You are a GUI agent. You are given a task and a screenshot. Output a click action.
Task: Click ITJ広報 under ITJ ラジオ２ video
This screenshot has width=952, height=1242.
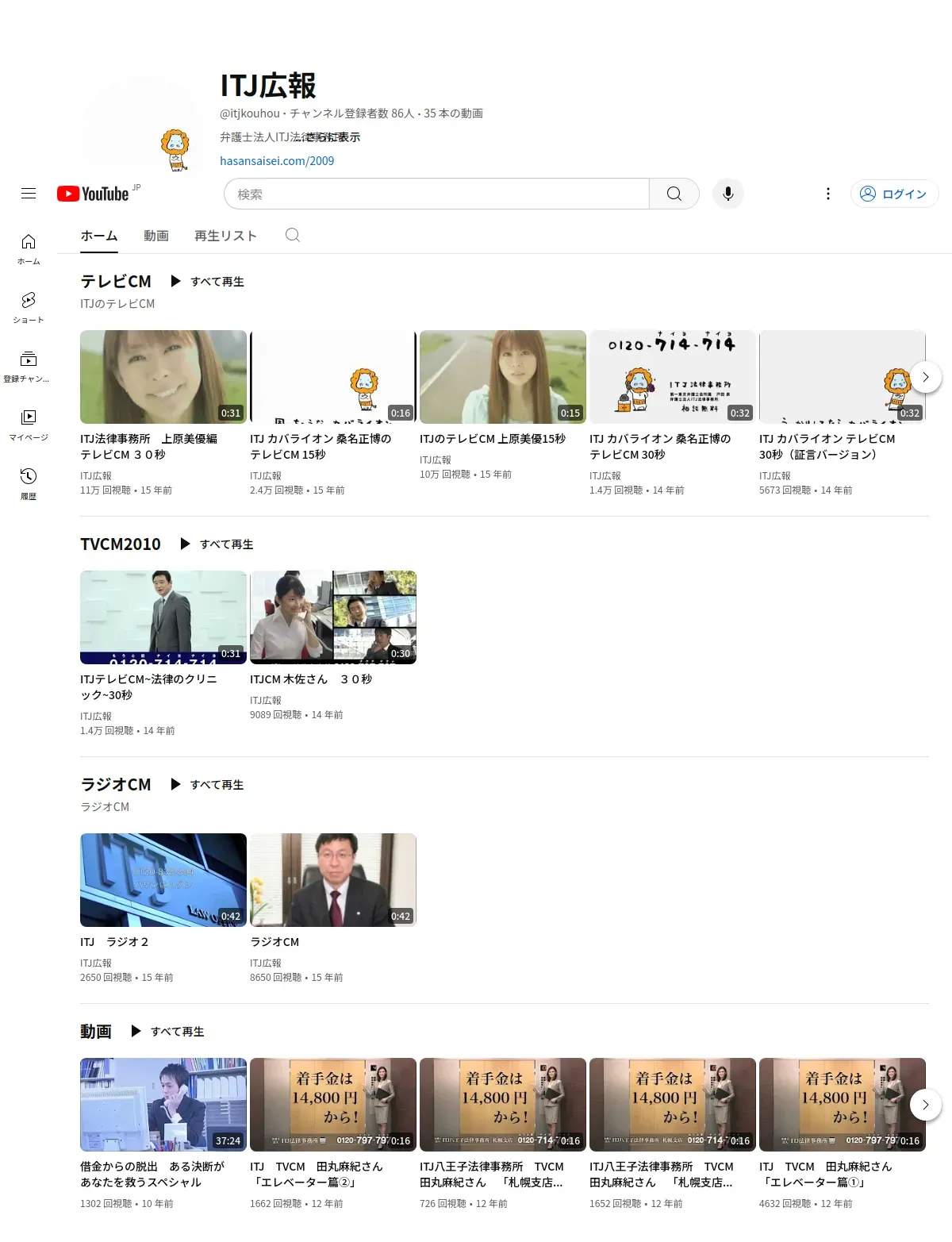[96, 963]
